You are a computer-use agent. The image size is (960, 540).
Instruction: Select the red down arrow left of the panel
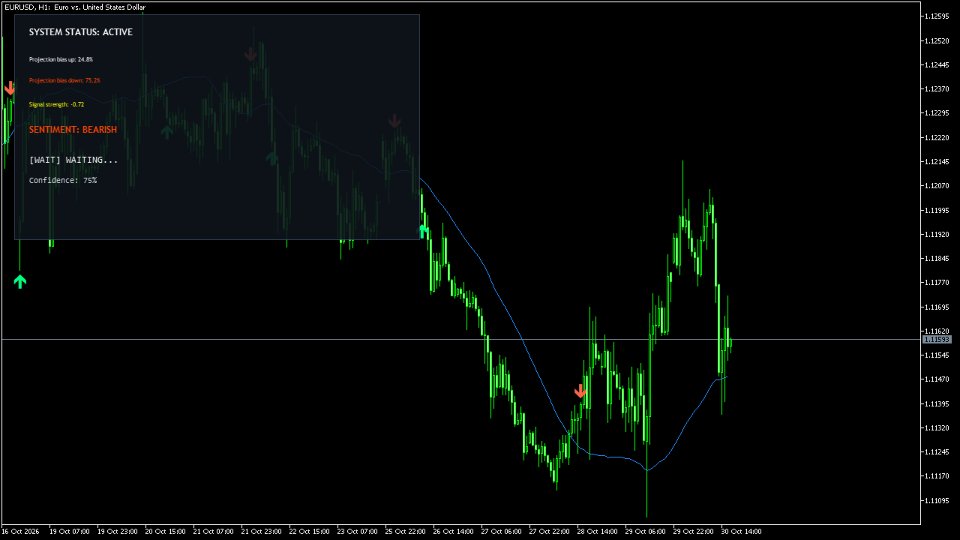coord(9,88)
